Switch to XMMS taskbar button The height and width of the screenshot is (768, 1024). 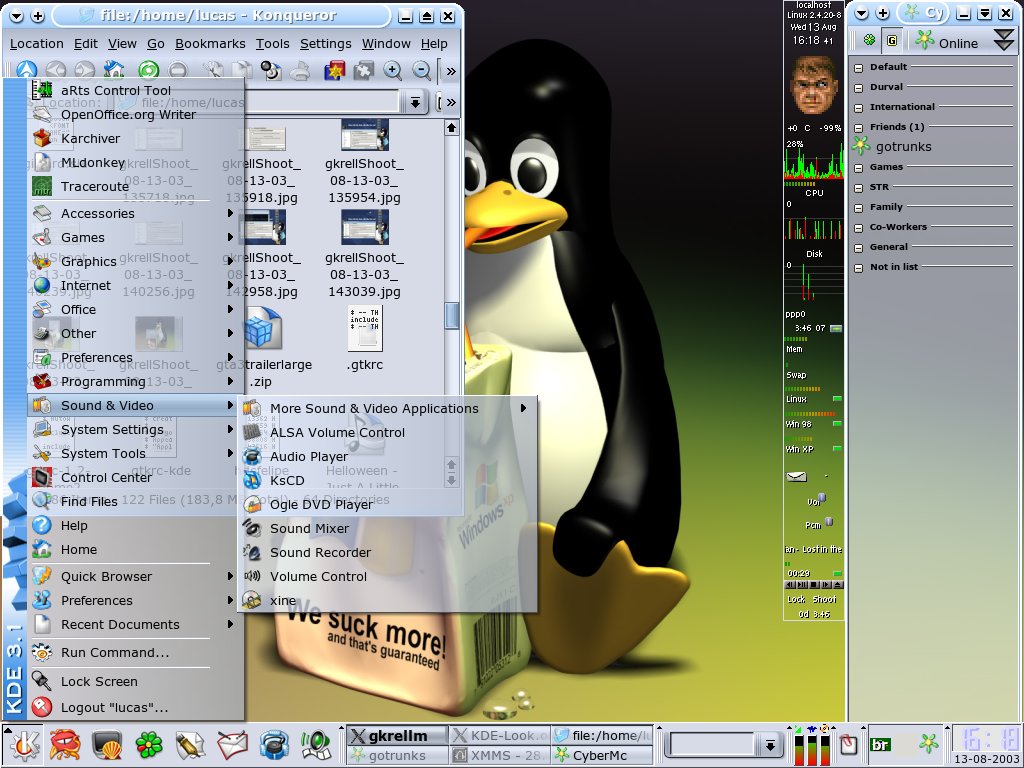tap(500, 756)
